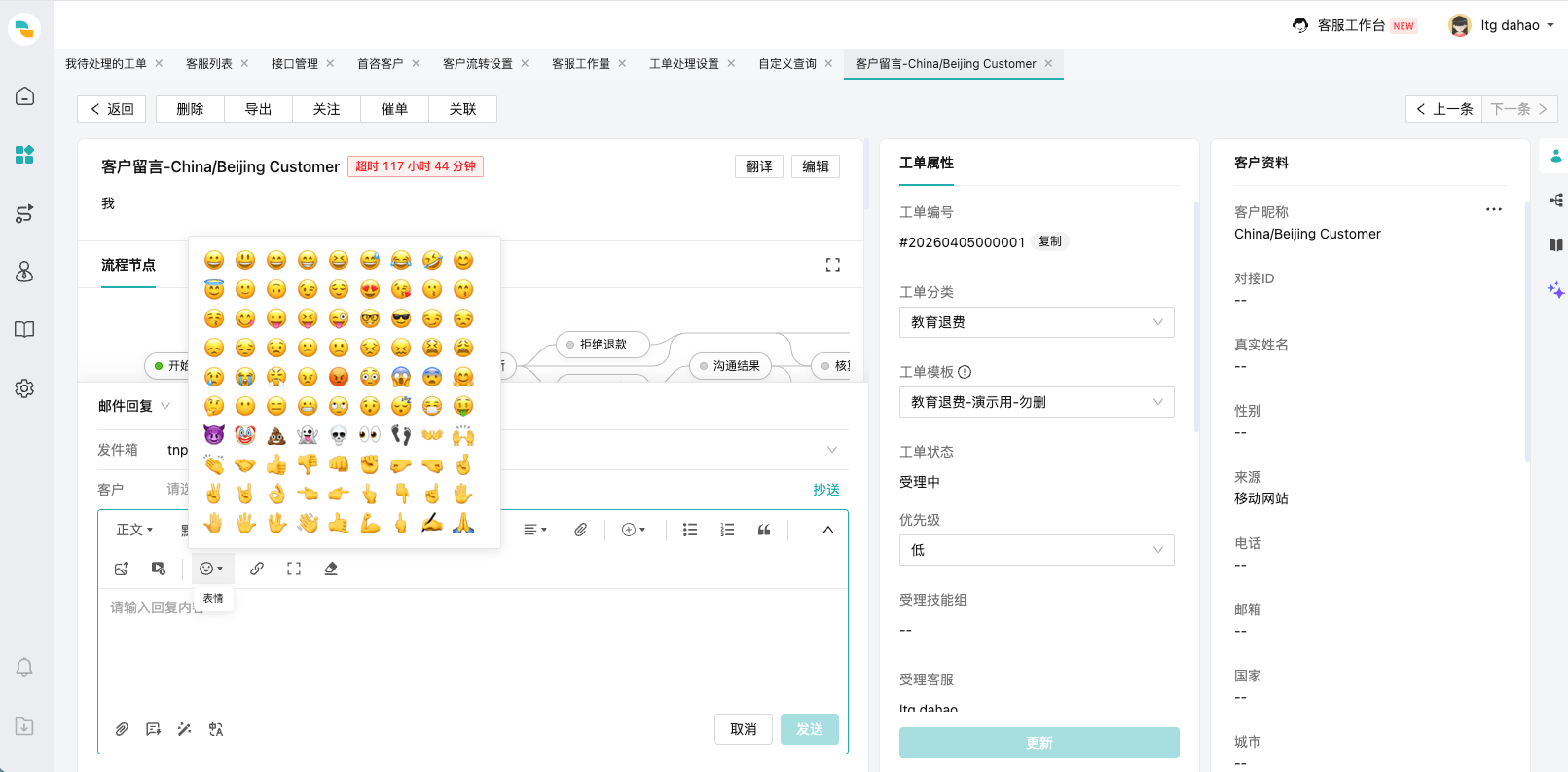Open the home icon in left sidebar
This screenshot has width=1568, height=772.
coord(24,96)
